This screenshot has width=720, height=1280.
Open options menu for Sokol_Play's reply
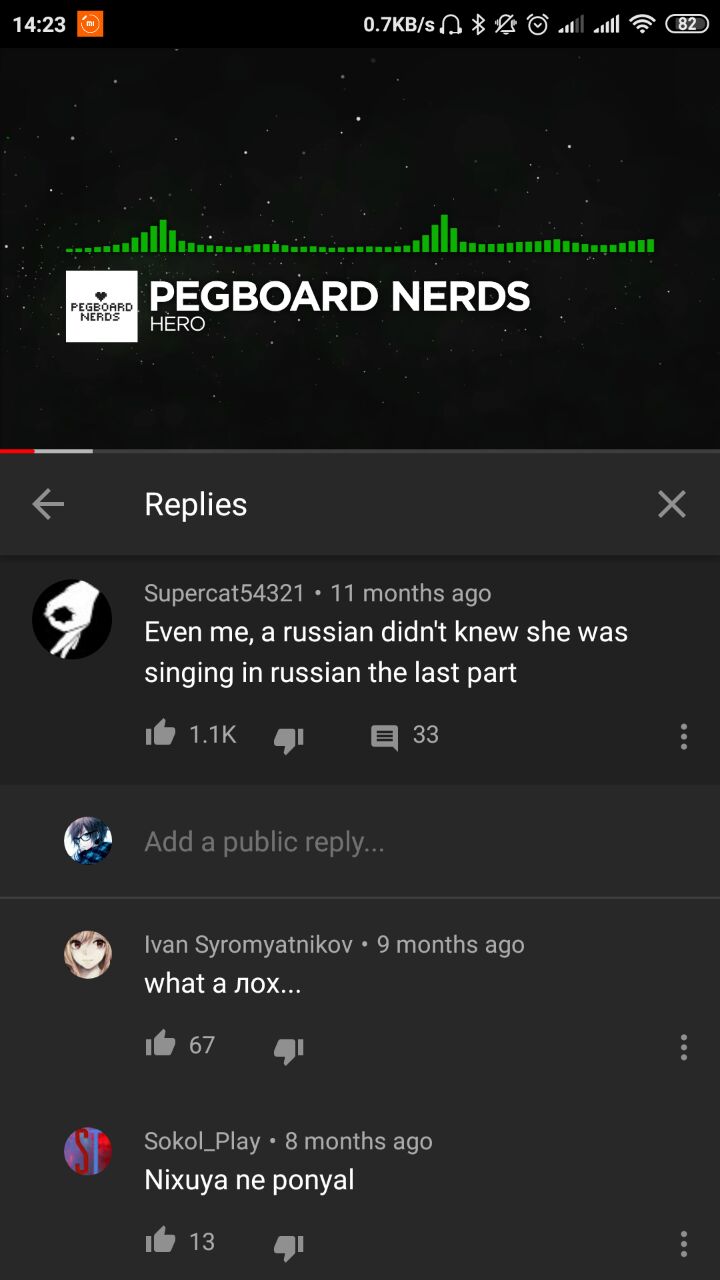pyautogui.click(x=684, y=1244)
